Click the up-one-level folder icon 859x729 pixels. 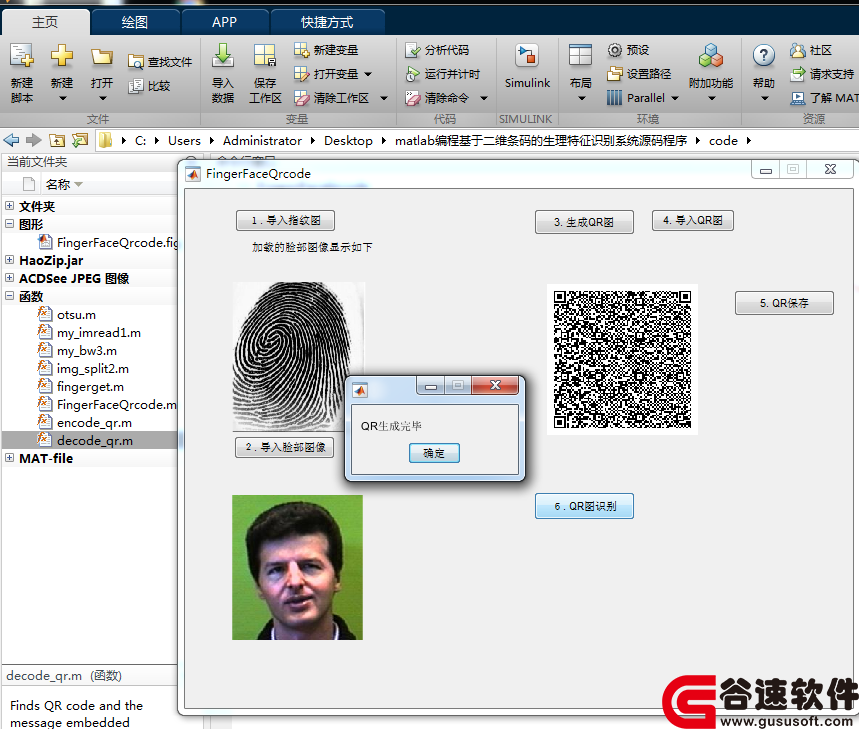[x=57, y=141]
